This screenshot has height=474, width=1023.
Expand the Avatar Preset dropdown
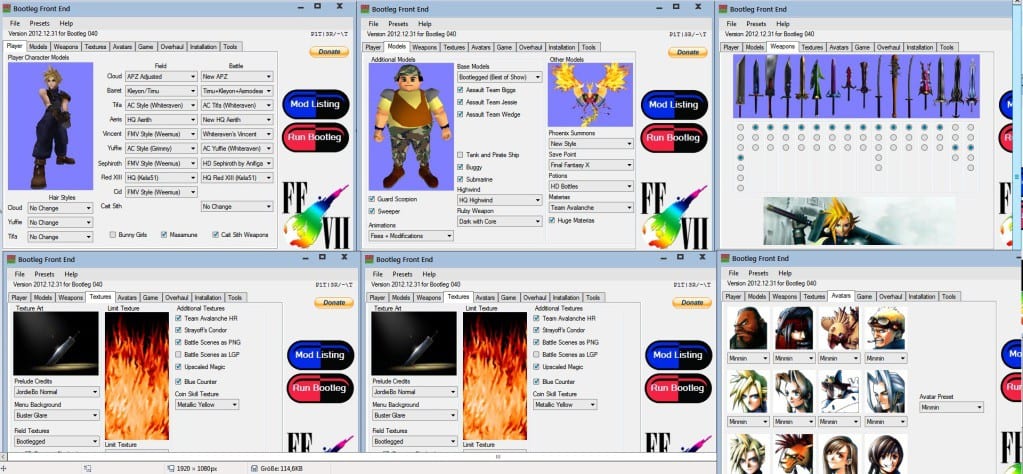(951, 407)
